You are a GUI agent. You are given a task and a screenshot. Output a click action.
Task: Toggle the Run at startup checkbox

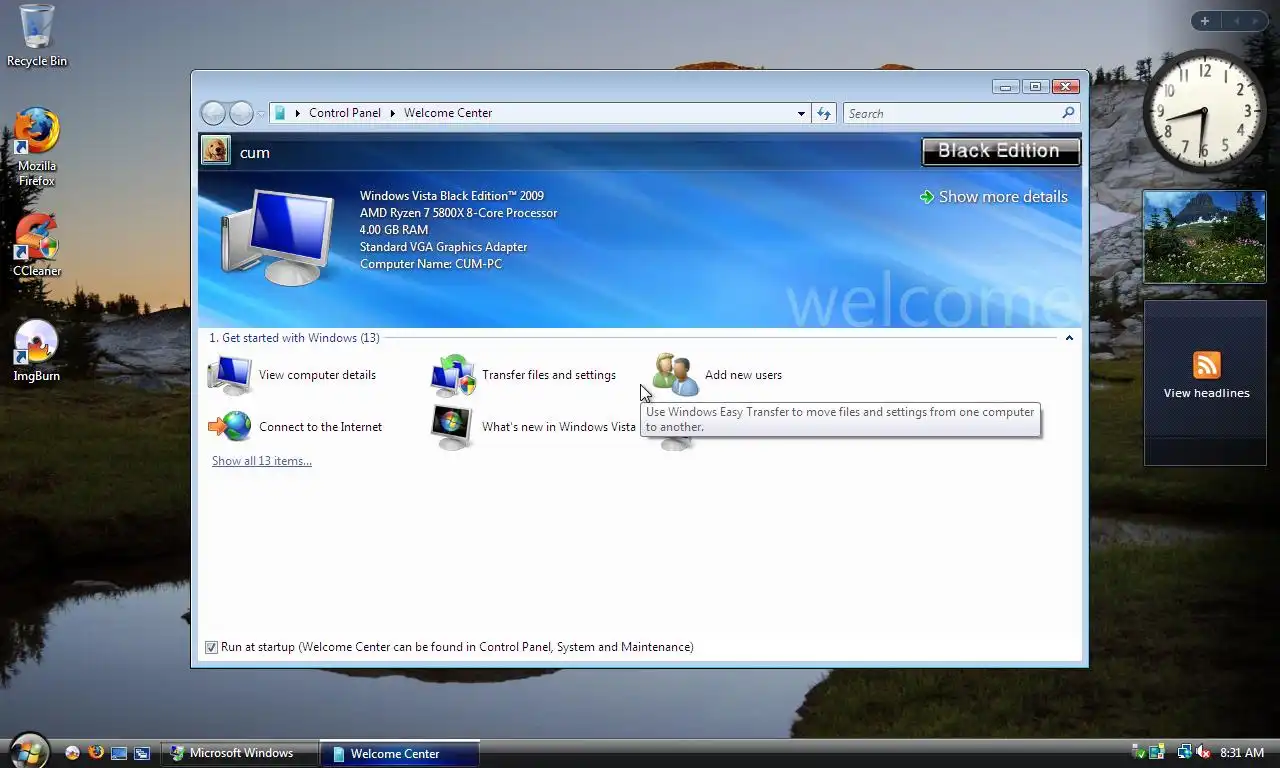(211, 647)
